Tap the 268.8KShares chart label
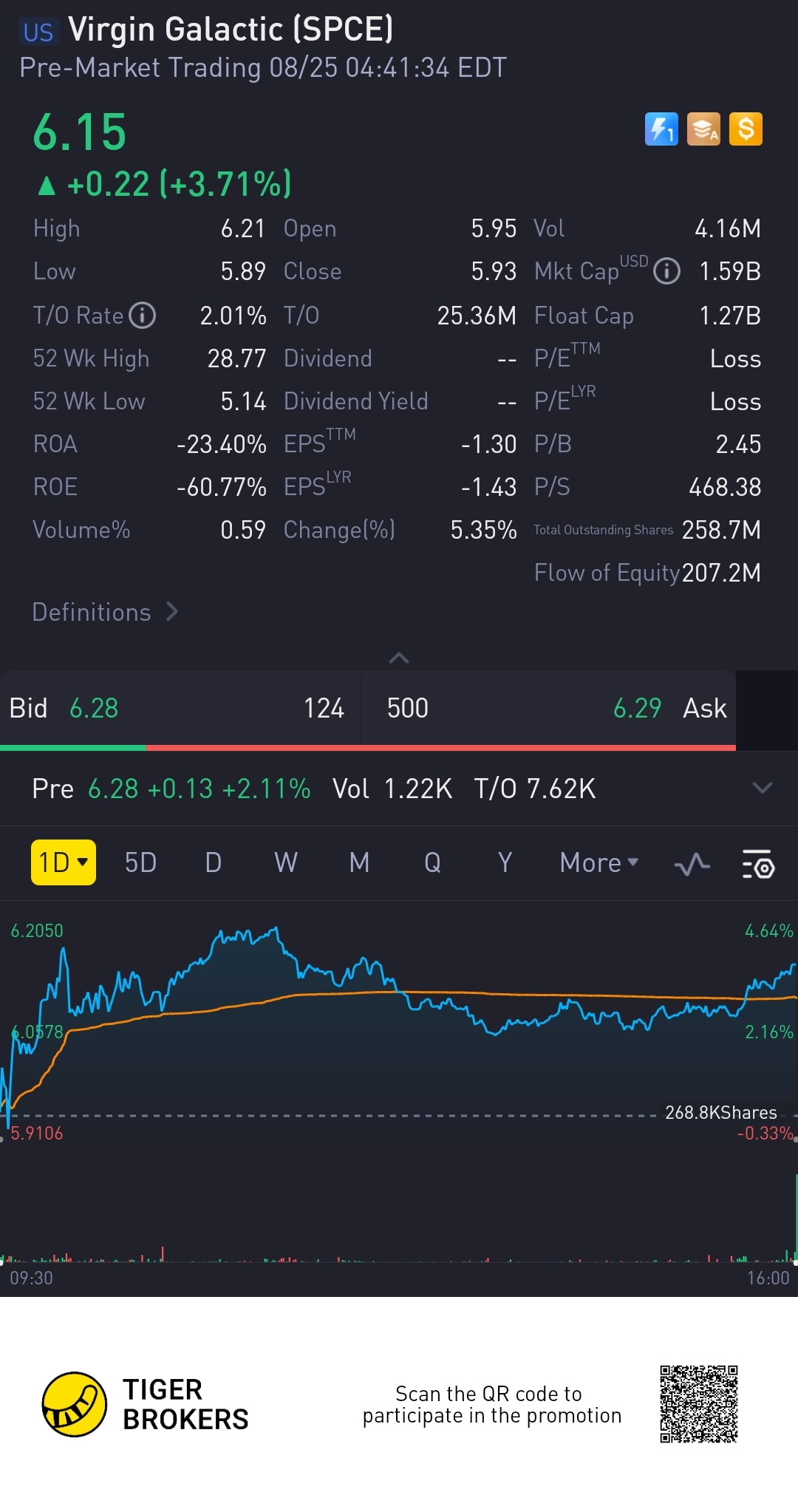 click(x=721, y=1112)
